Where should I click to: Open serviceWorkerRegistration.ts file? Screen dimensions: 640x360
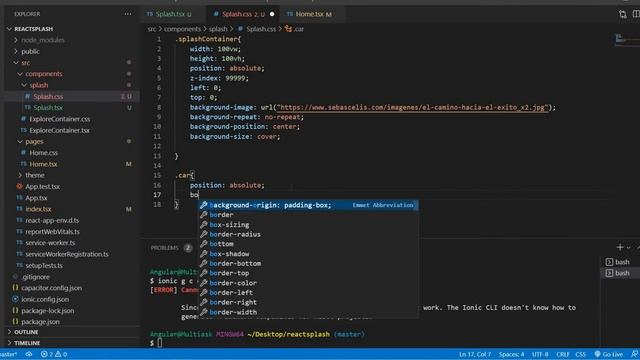[67, 254]
